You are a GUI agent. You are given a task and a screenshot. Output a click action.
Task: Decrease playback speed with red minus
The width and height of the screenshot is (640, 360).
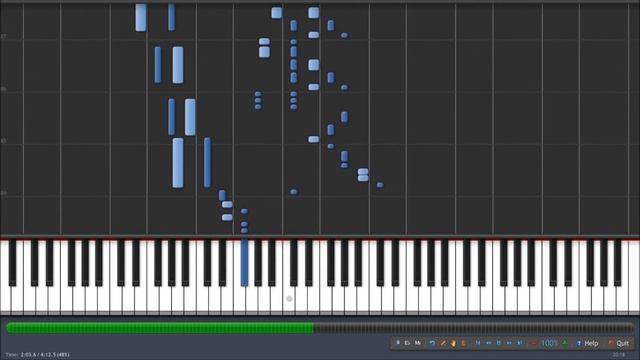pos(534,343)
